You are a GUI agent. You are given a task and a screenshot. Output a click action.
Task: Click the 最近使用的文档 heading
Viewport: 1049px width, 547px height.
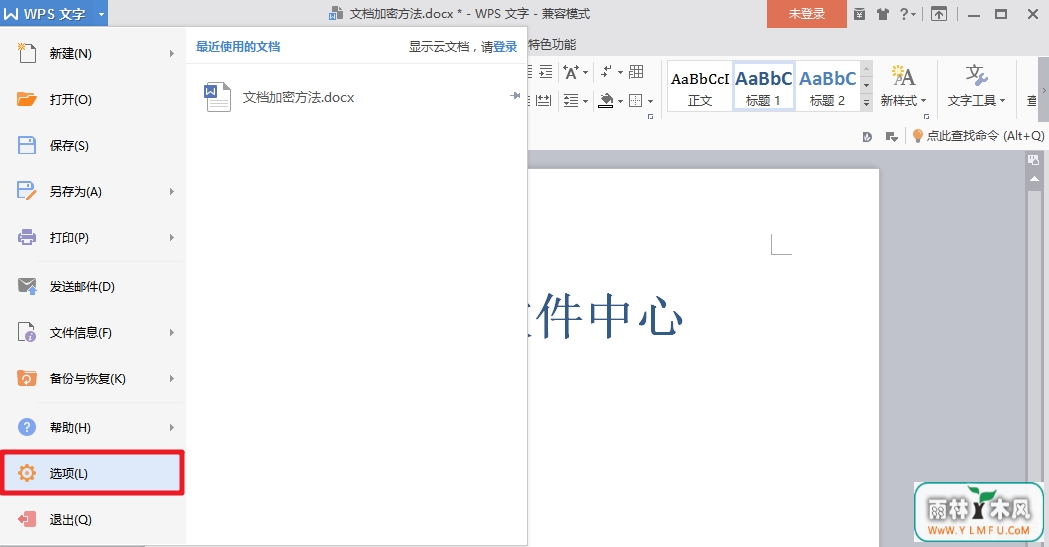point(238,47)
